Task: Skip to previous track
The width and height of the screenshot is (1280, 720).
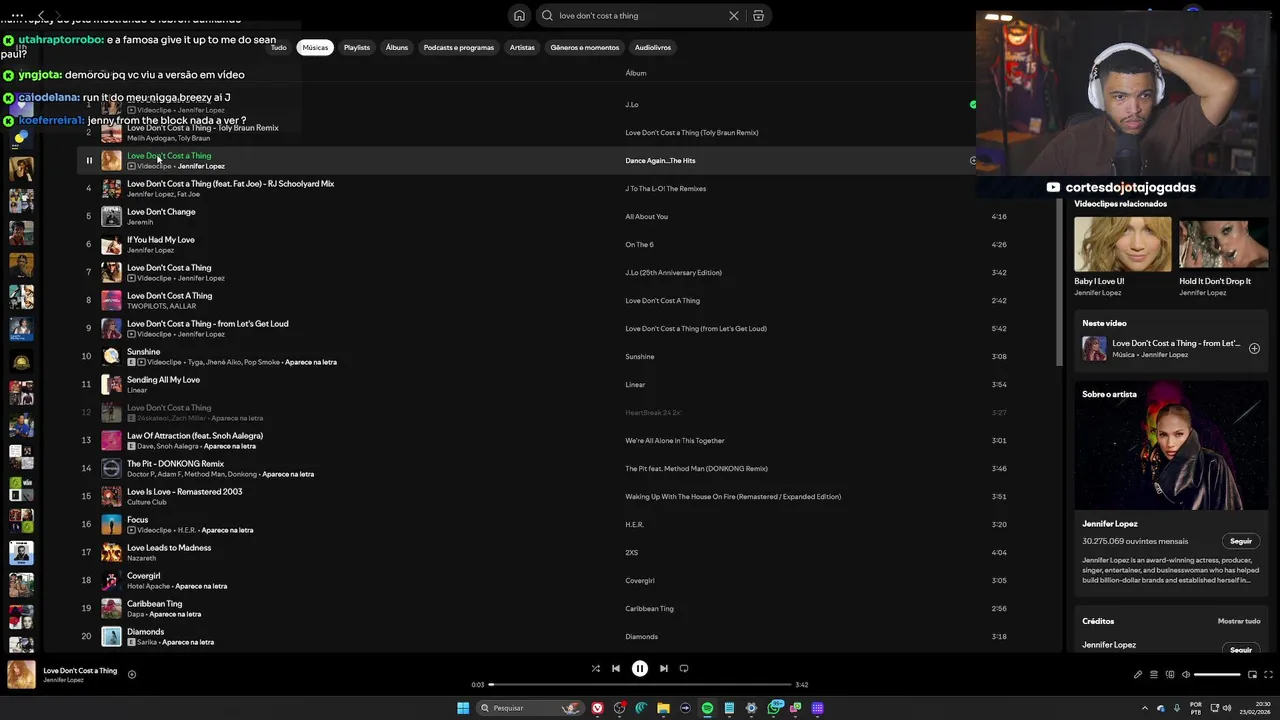Action: click(x=616, y=668)
